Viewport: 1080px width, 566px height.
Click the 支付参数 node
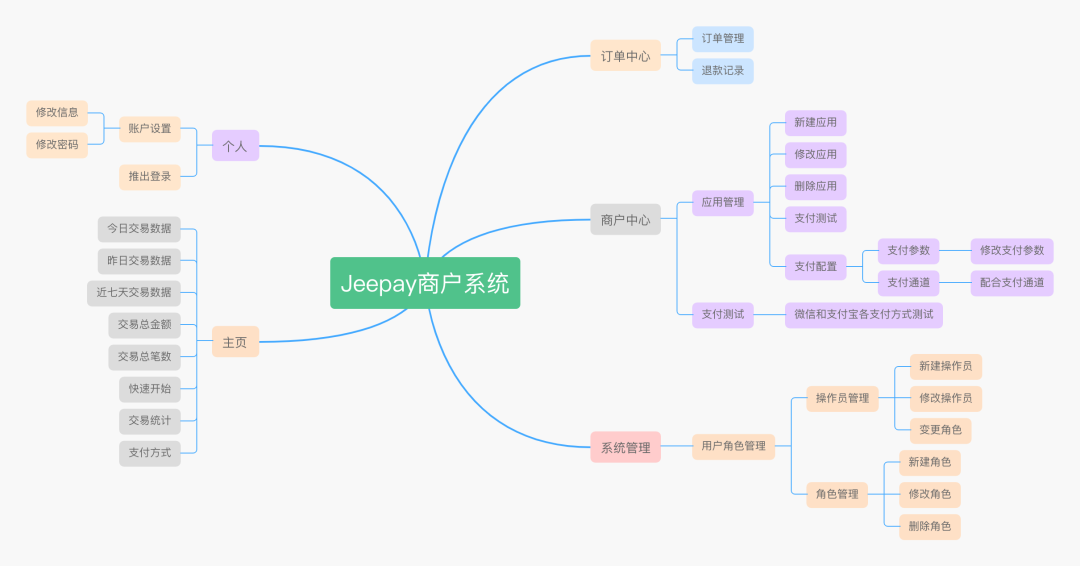(x=908, y=251)
